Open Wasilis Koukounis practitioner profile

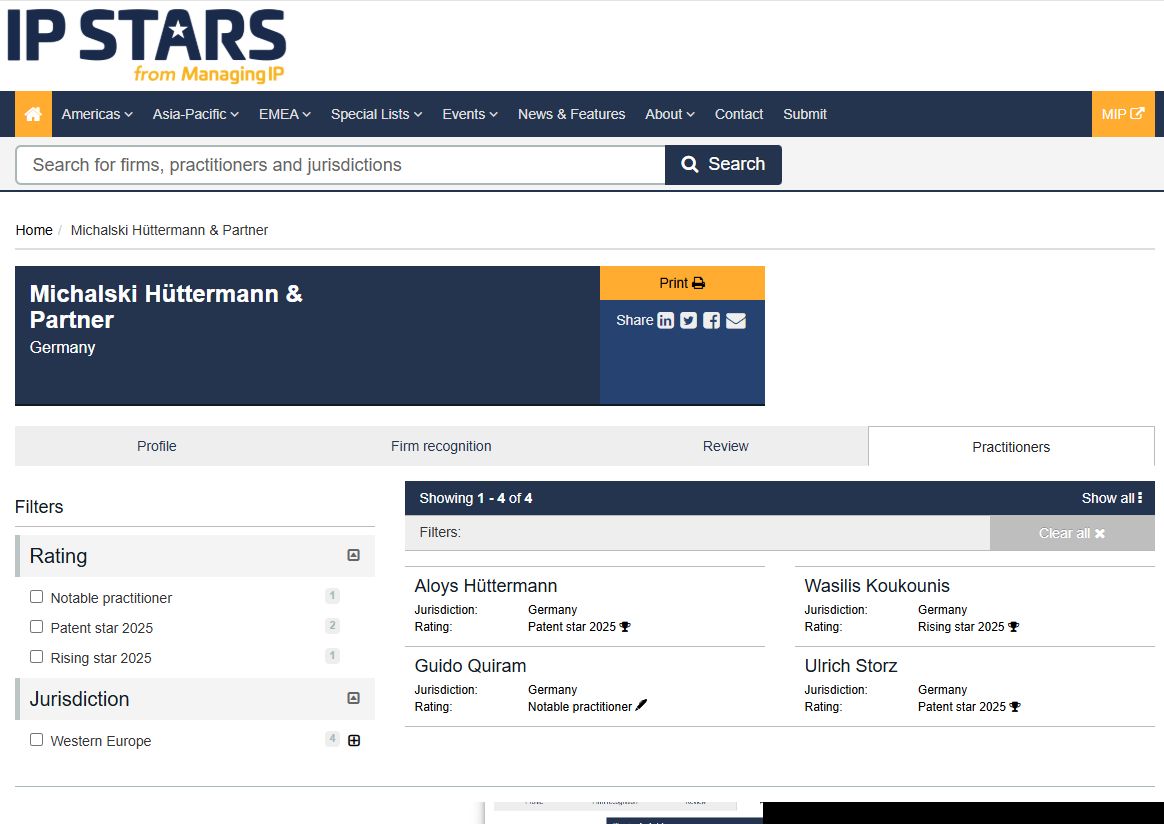[877, 586]
